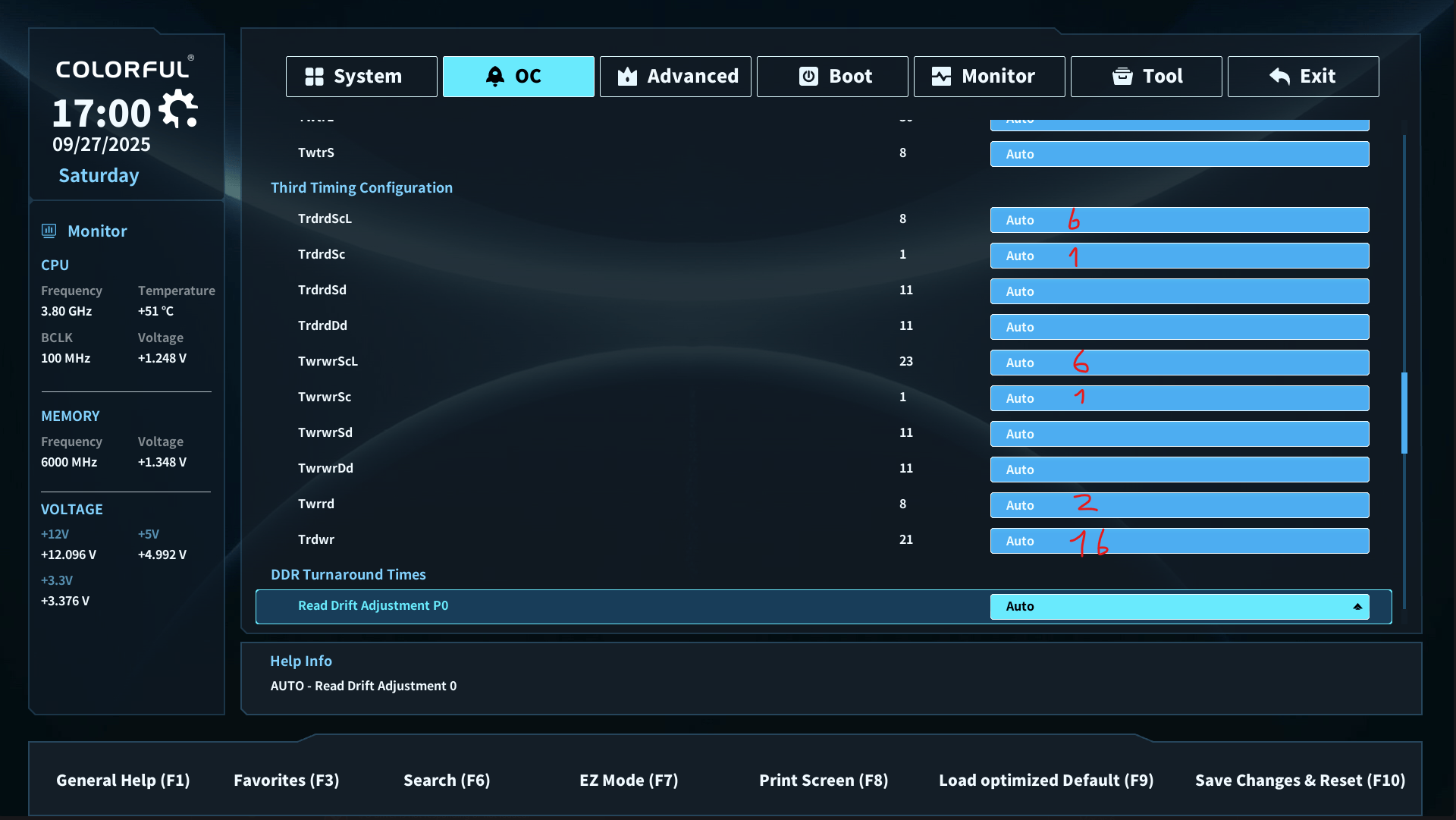Switch to the OC tab

click(519, 77)
